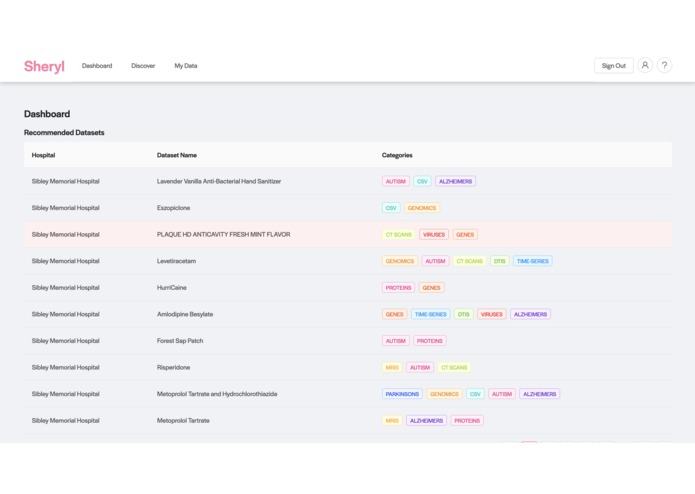Click the AUTISM tag in Levetiracetam row
Screen dimensions: 695x494
pyautogui.click(x=435, y=261)
